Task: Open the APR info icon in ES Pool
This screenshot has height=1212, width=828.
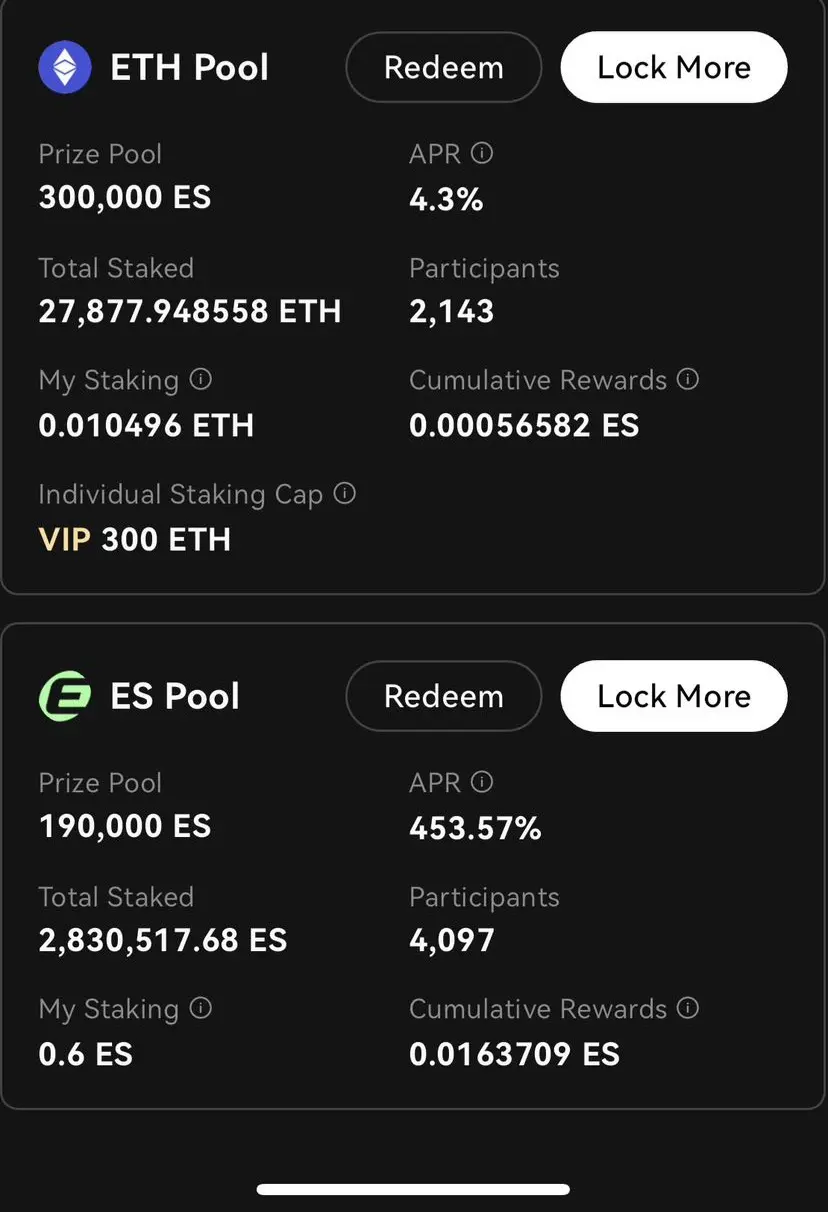Action: pyautogui.click(x=482, y=783)
